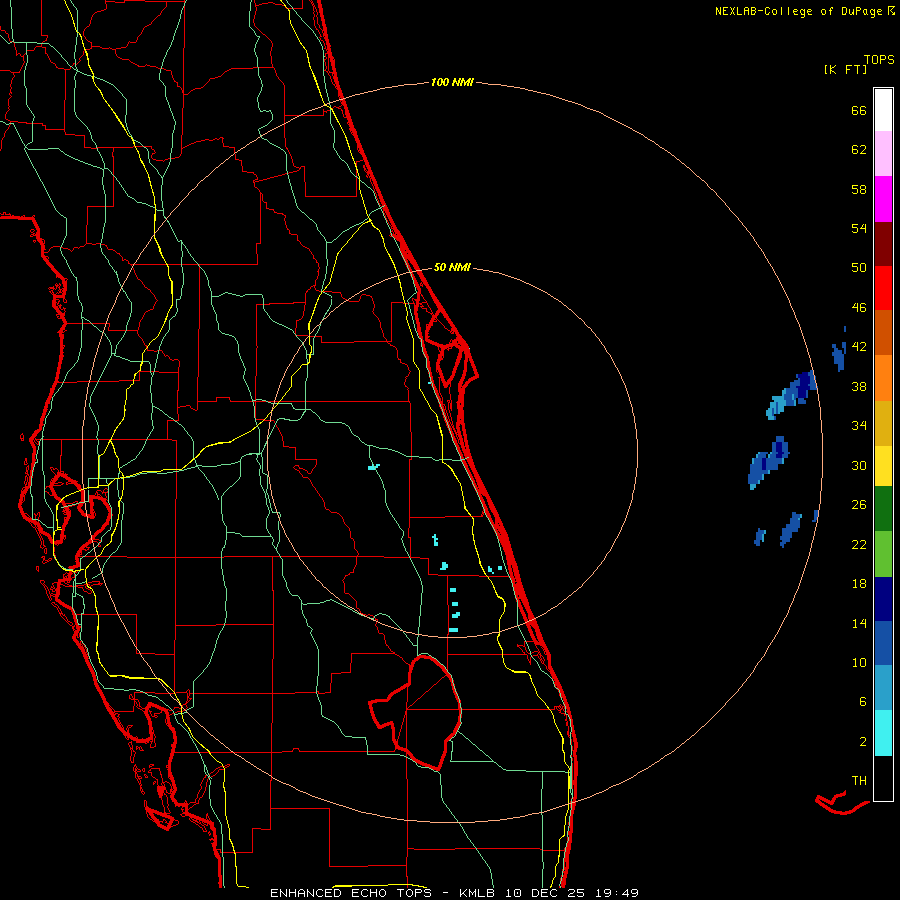Pick the black TH threshold swatch
900x900 pixels.
pos(883,778)
